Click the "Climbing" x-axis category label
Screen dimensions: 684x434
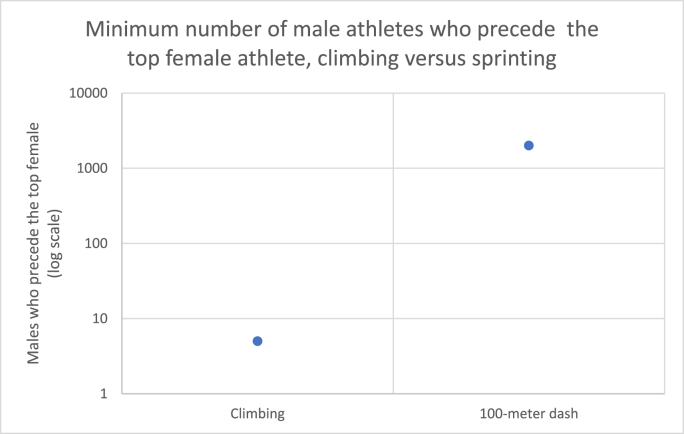tap(257, 413)
